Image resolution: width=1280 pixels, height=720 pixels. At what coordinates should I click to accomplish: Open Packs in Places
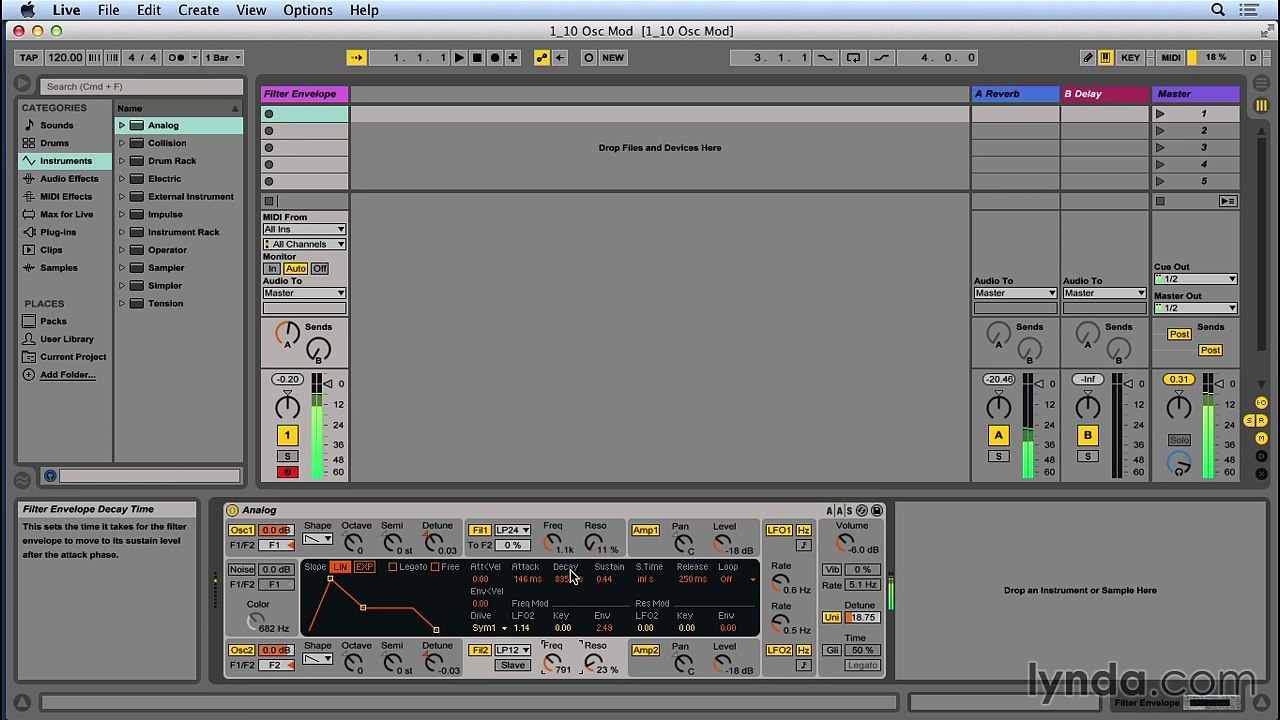53,321
